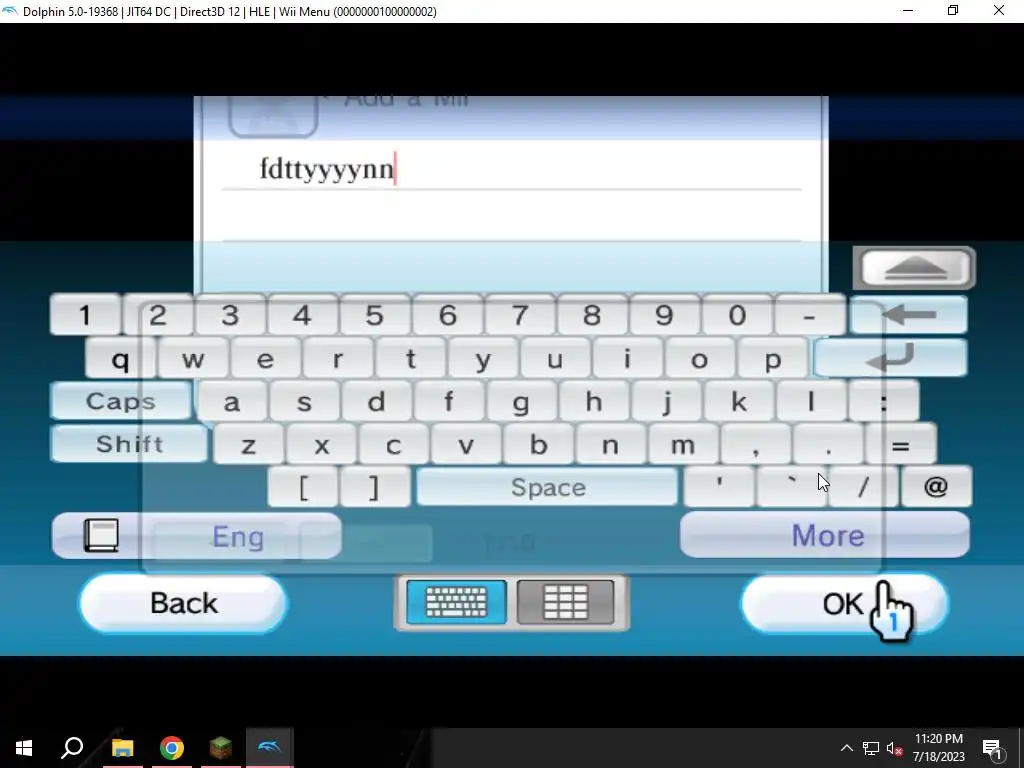
Task: Switch to QWERTY keyboard layout icon
Action: [456, 601]
